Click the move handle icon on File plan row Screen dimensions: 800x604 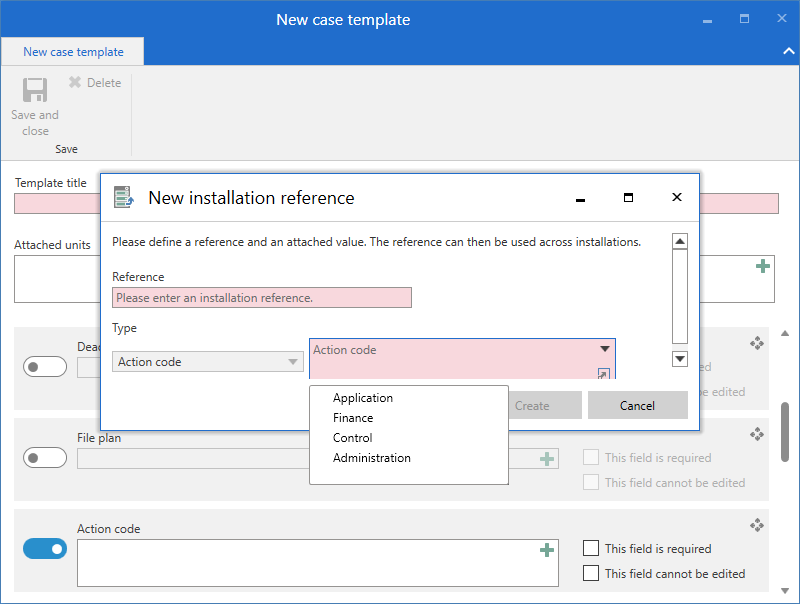(x=757, y=434)
